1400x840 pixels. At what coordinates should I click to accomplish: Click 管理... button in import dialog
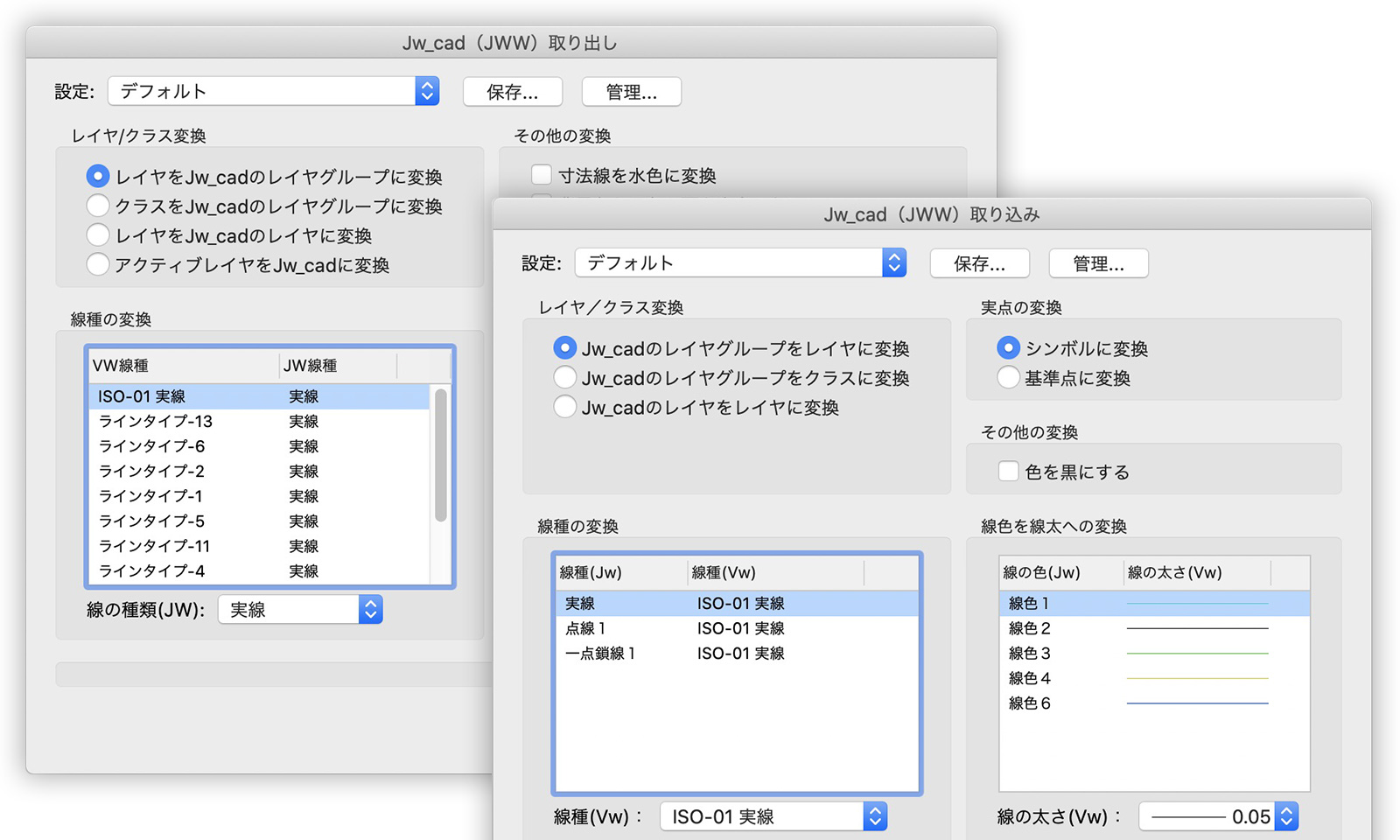pos(1099,263)
